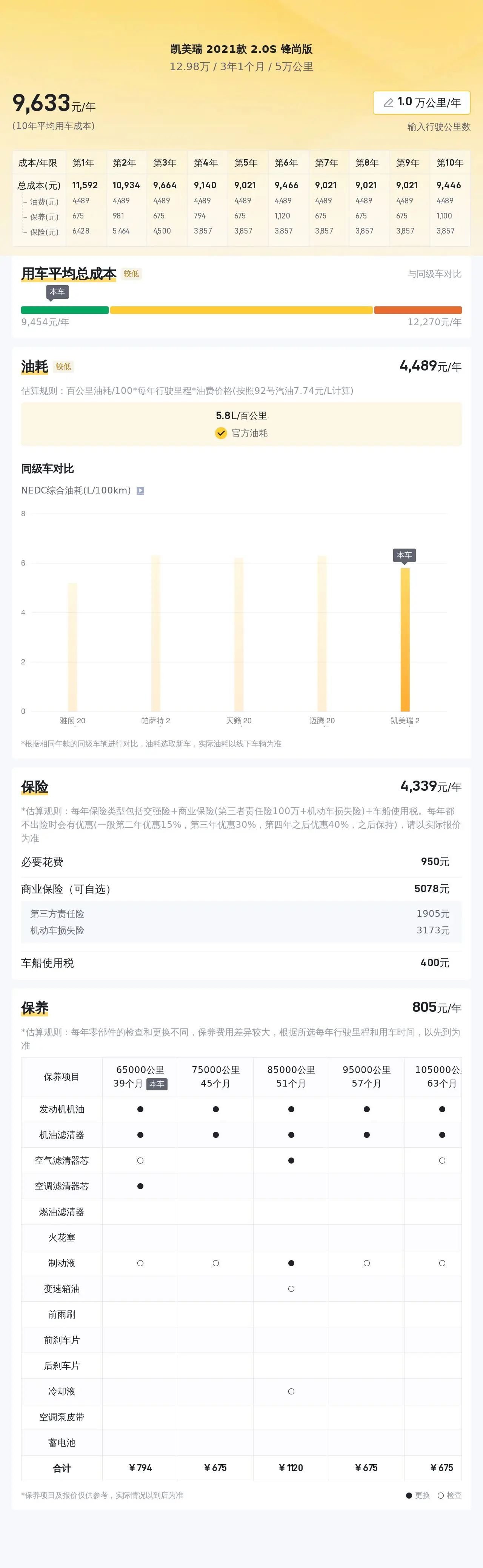This screenshot has width=483, height=1568.
Task: Select the 85000公里 51个月 maintenance column
Action: [x=291, y=1077]
